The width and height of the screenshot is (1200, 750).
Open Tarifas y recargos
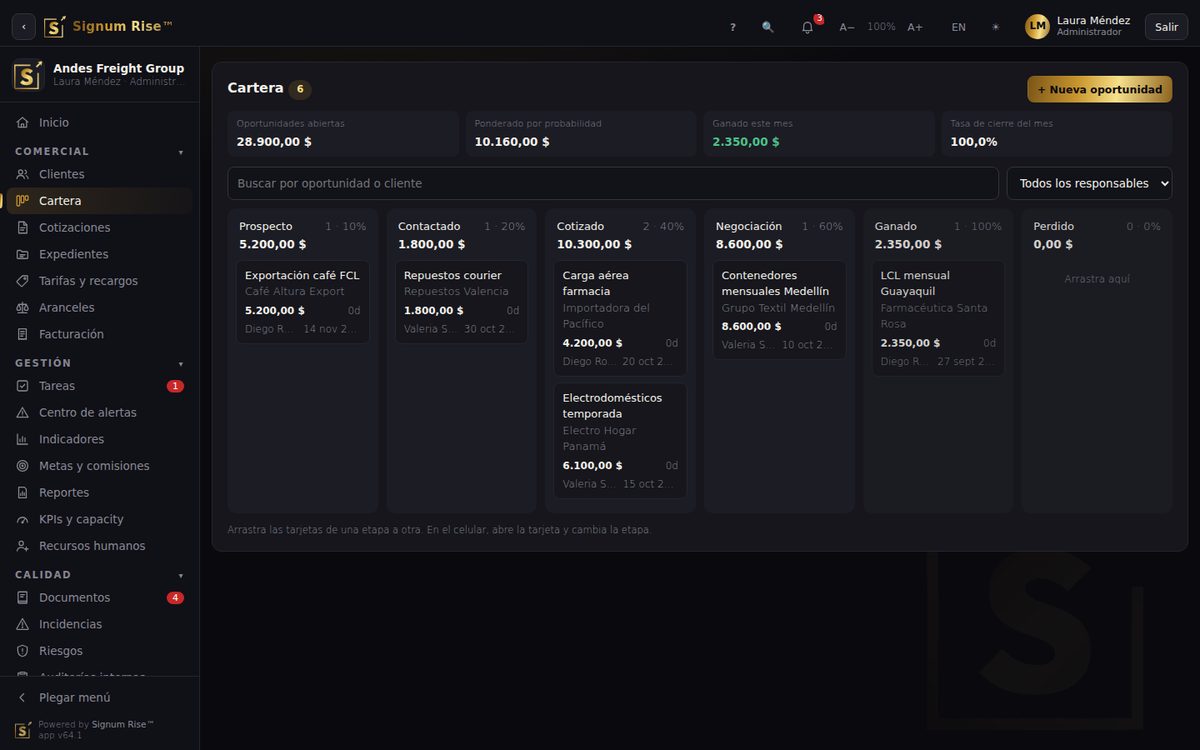[100, 281]
